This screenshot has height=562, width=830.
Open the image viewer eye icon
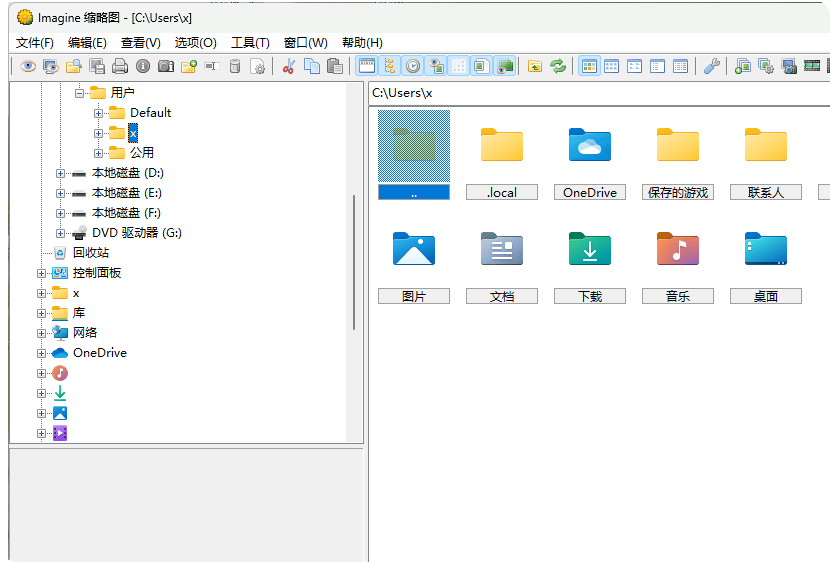click(x=28, y=66)
